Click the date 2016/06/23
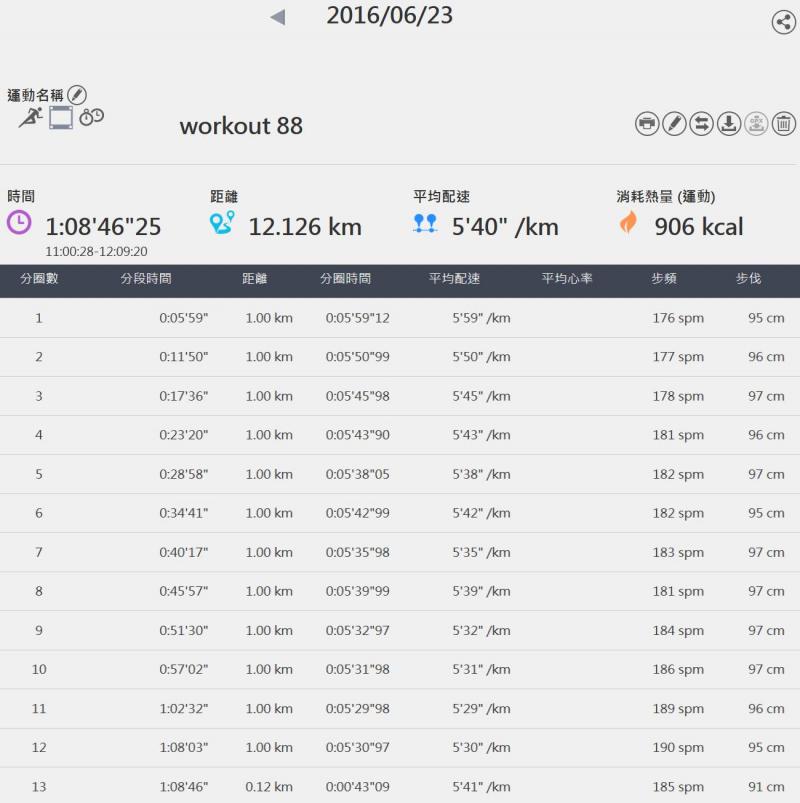 coord(390,15)
